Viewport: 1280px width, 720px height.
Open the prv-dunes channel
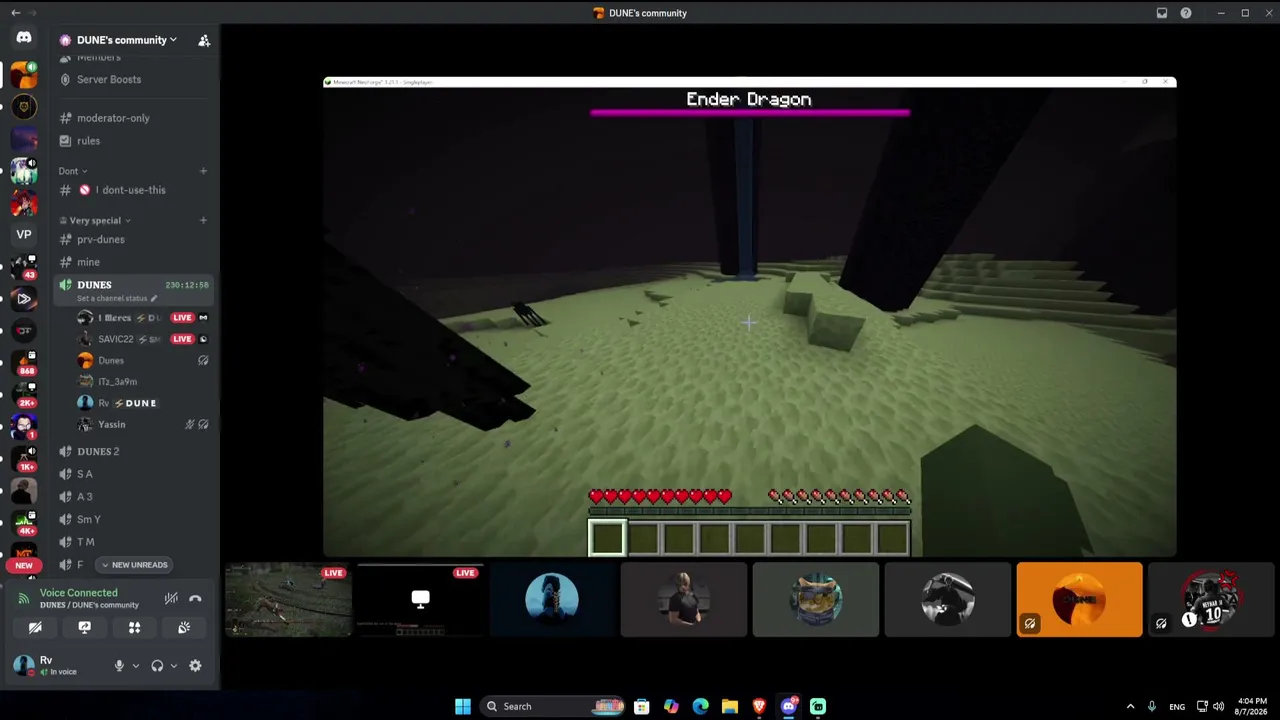(101, 240)
